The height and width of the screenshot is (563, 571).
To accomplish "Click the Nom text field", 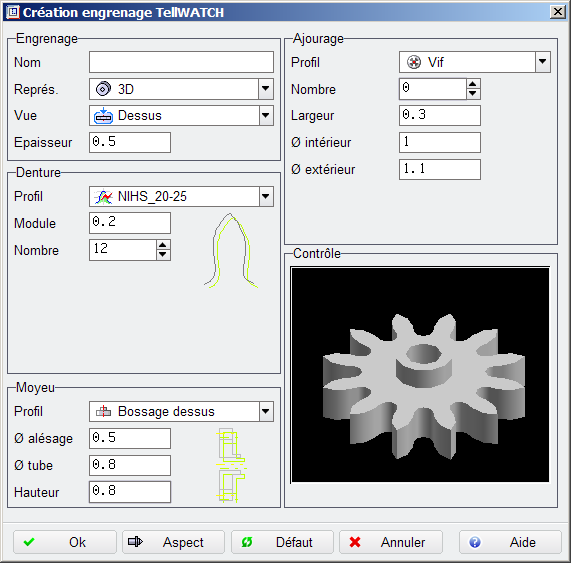I will (181, 62).
